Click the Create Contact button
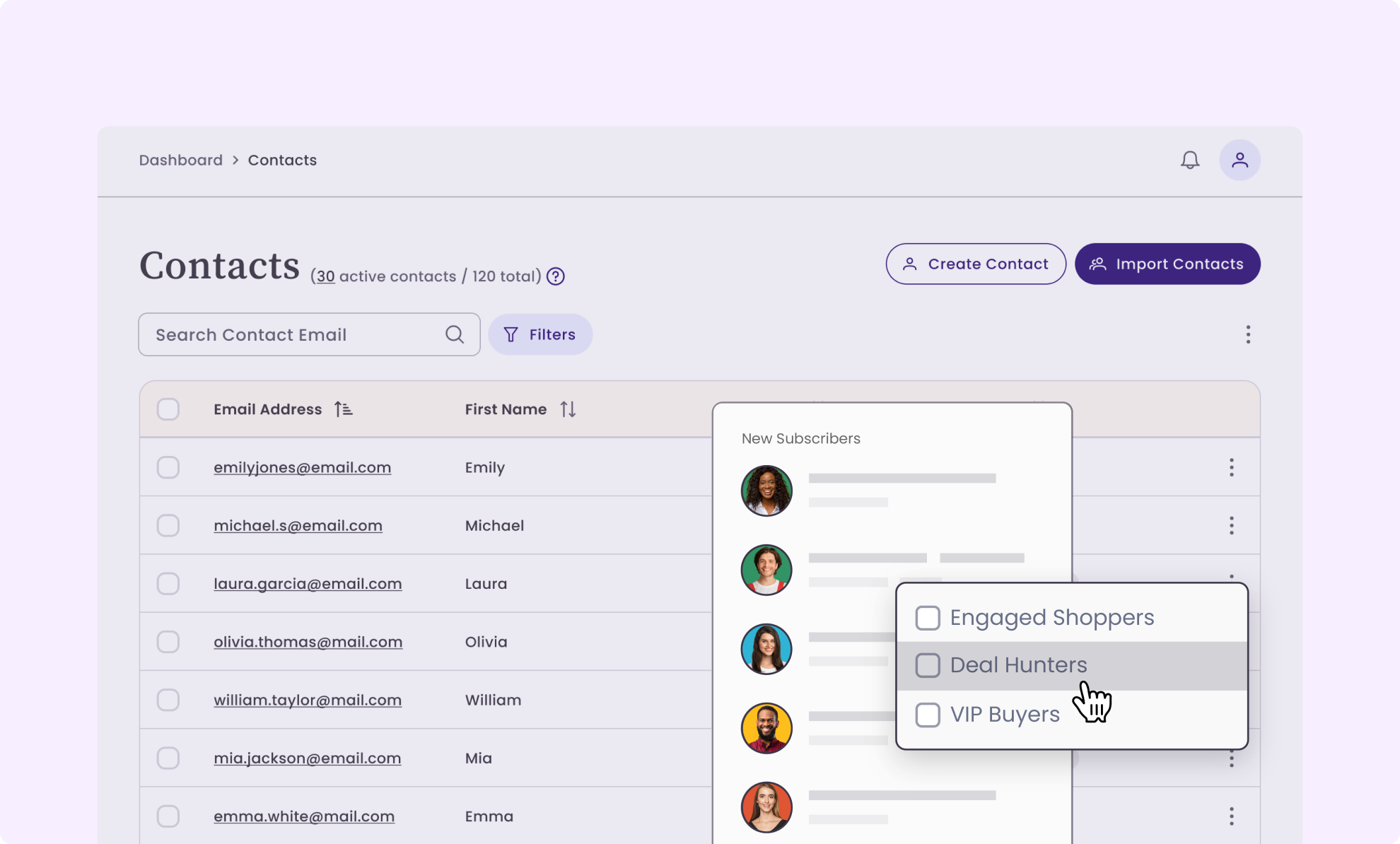 pyautogui.click(x=976, y=264)
